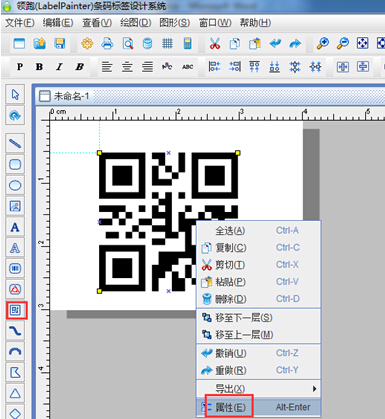This screenshot has height=419, width=385.
Task: Click the copy toolbar icon
Action: click(235, 44)
